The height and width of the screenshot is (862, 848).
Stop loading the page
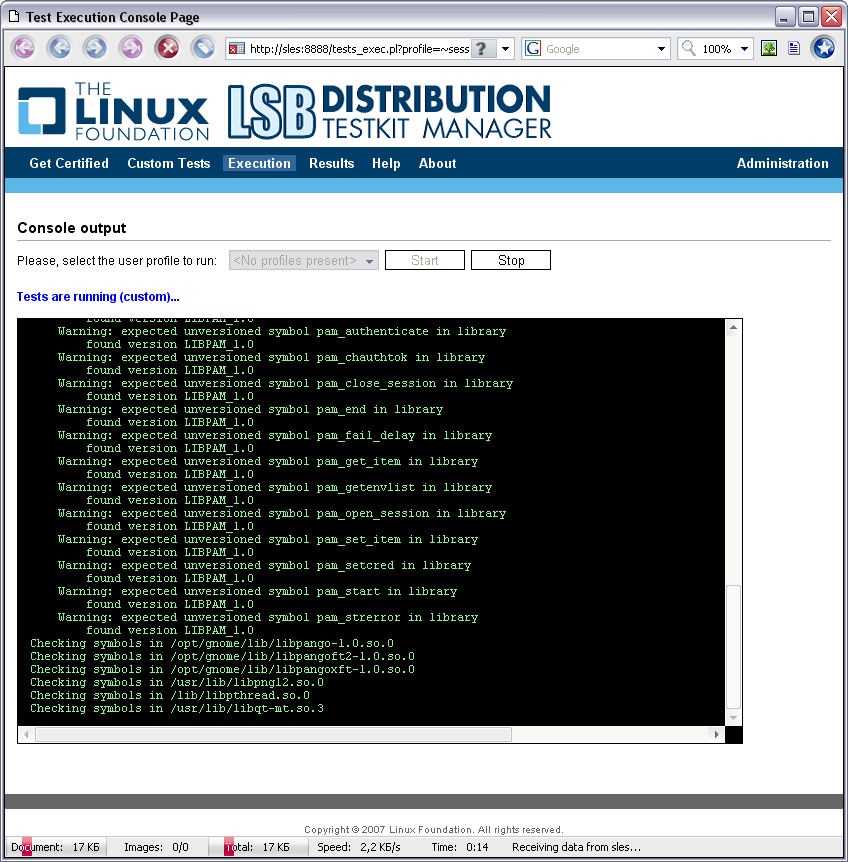point(168,48)
